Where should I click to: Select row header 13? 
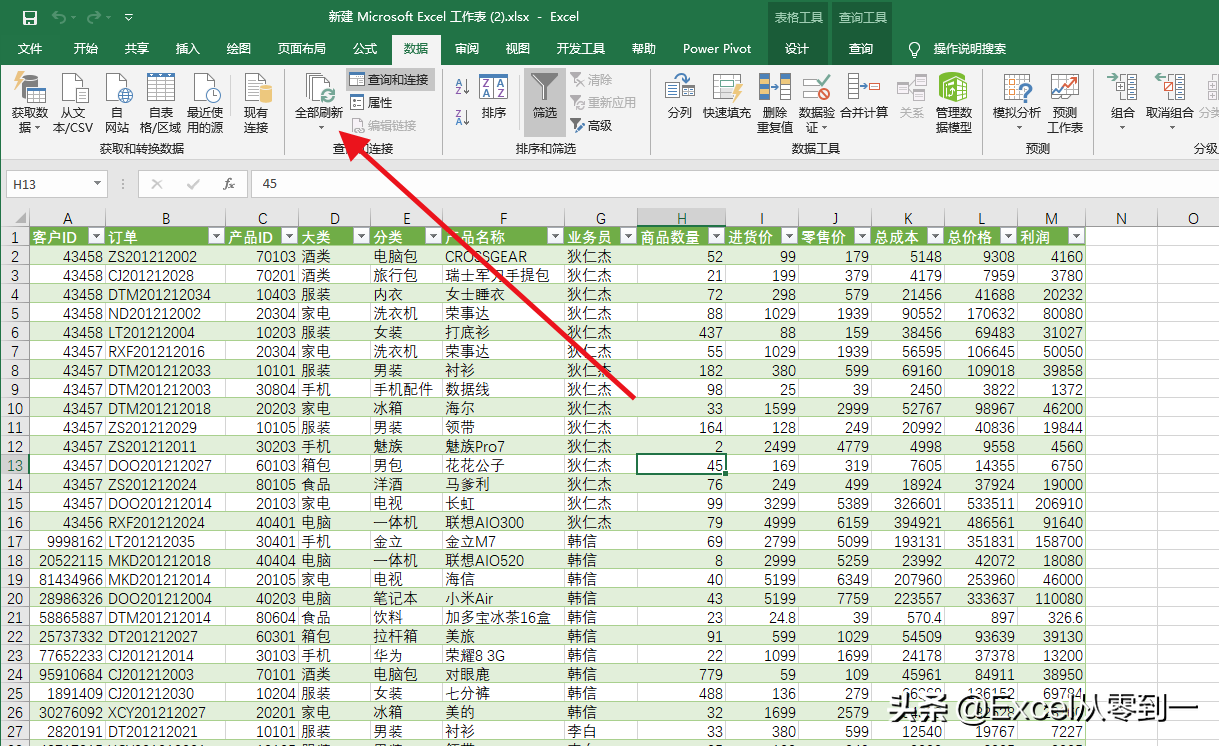(15, 465)
